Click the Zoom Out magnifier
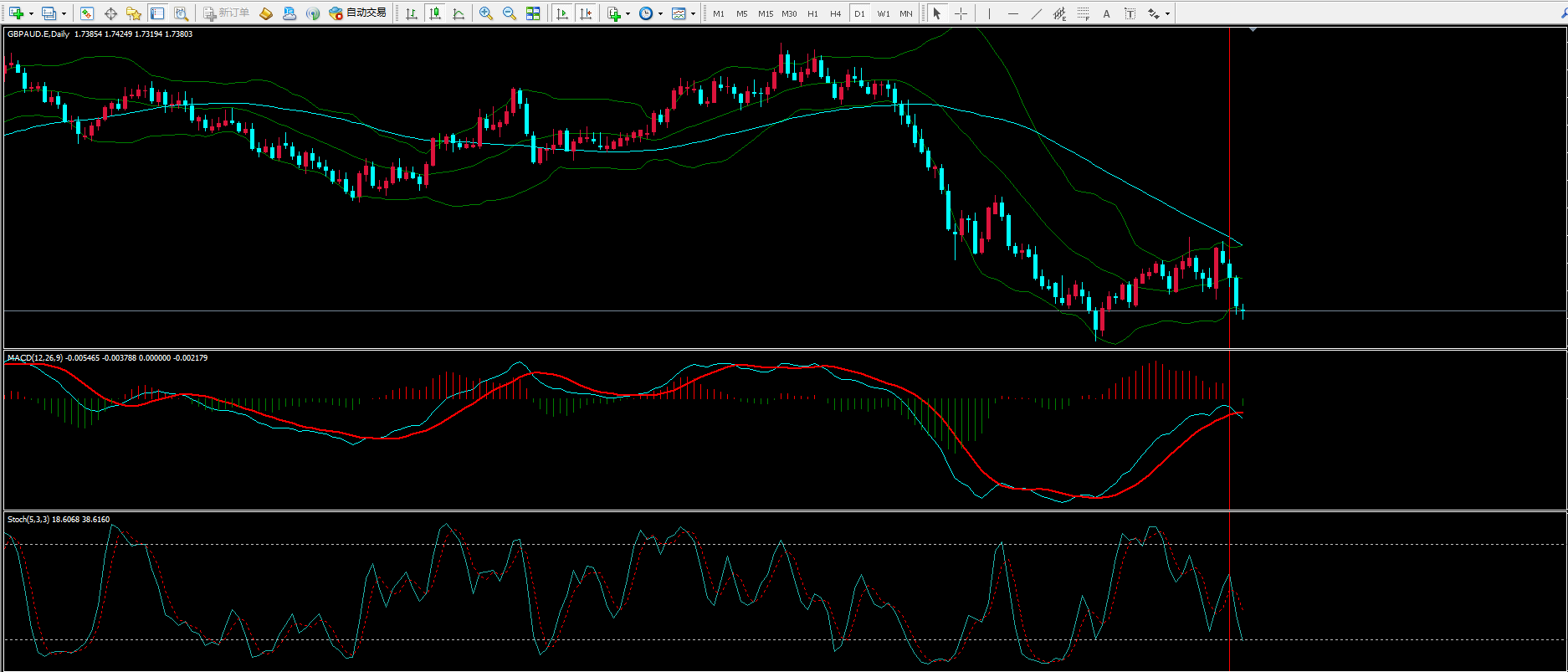Viewport: 1568px width, 672px height. pyautogui.click(x=510, y=13)
